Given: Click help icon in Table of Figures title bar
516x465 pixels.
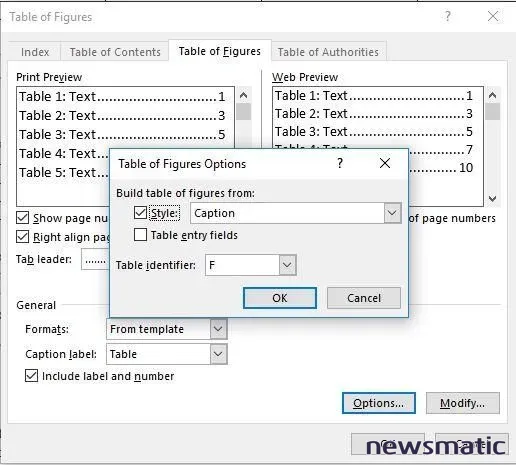Looking at the screenshot, I should (447, 16).
